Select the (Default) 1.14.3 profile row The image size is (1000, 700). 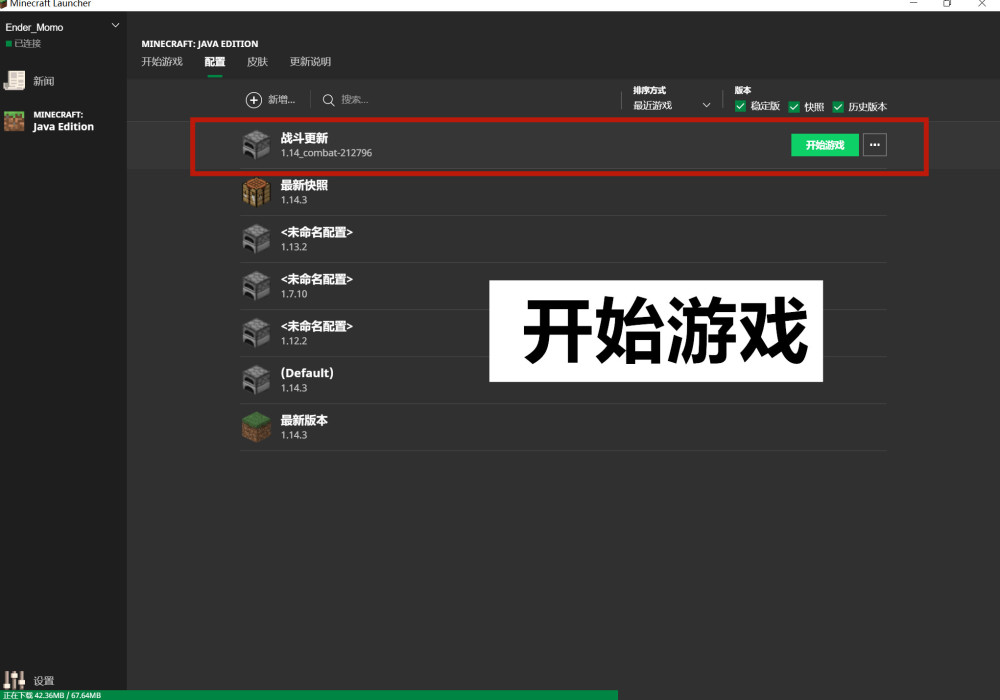(x=564, y=380)
